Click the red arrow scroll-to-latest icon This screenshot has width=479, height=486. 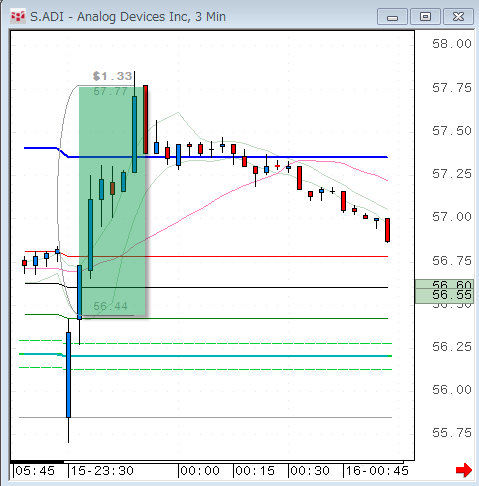[464, 470]
